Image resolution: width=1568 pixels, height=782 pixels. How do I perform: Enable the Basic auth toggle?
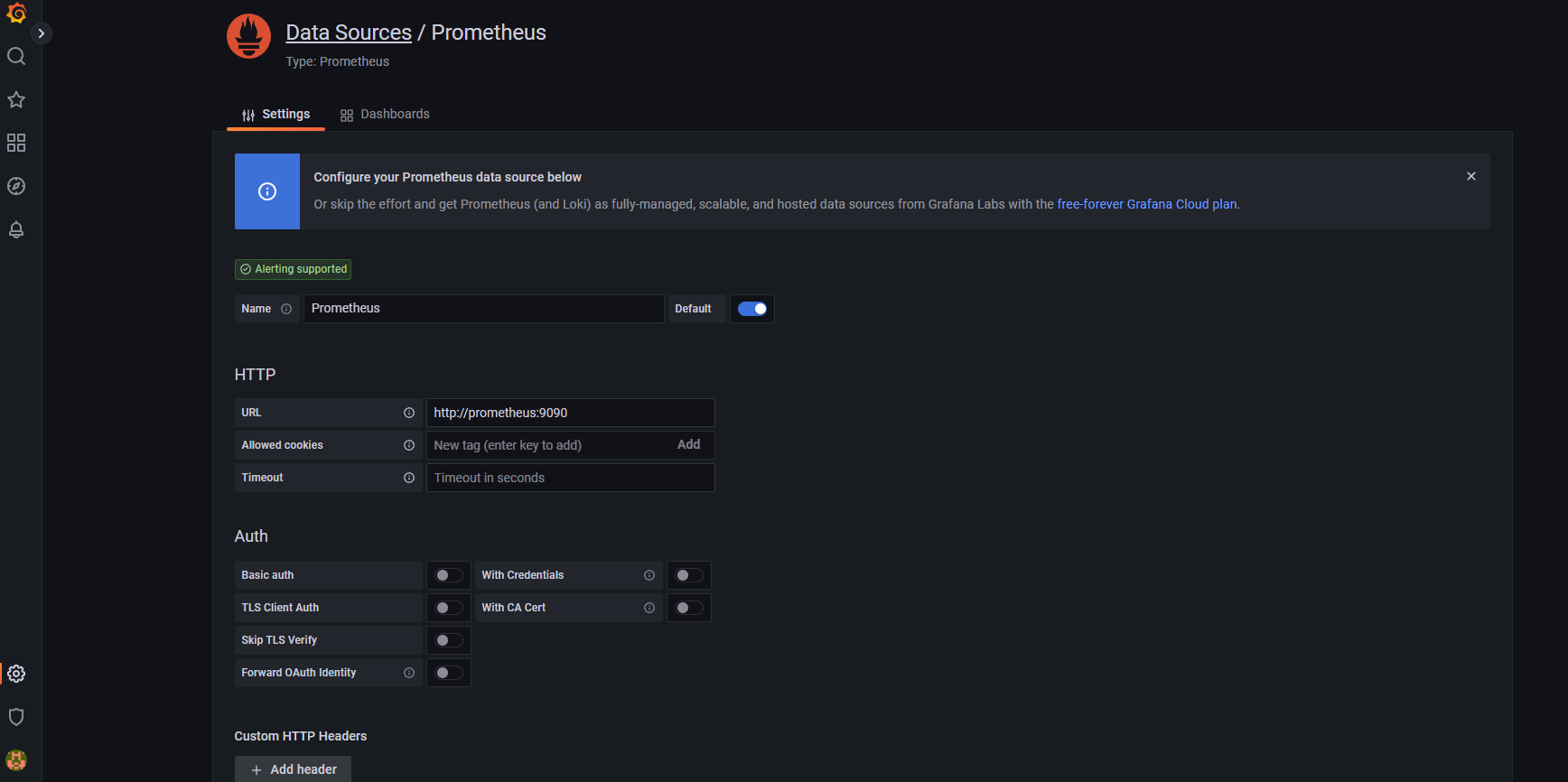pyautogui.click(x=449, y=575)
